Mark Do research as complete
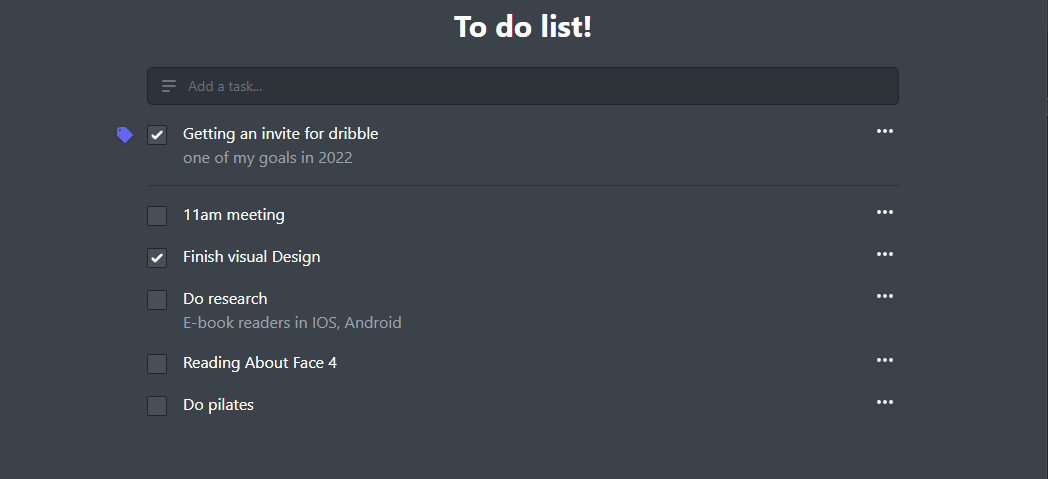 point(157,300)
